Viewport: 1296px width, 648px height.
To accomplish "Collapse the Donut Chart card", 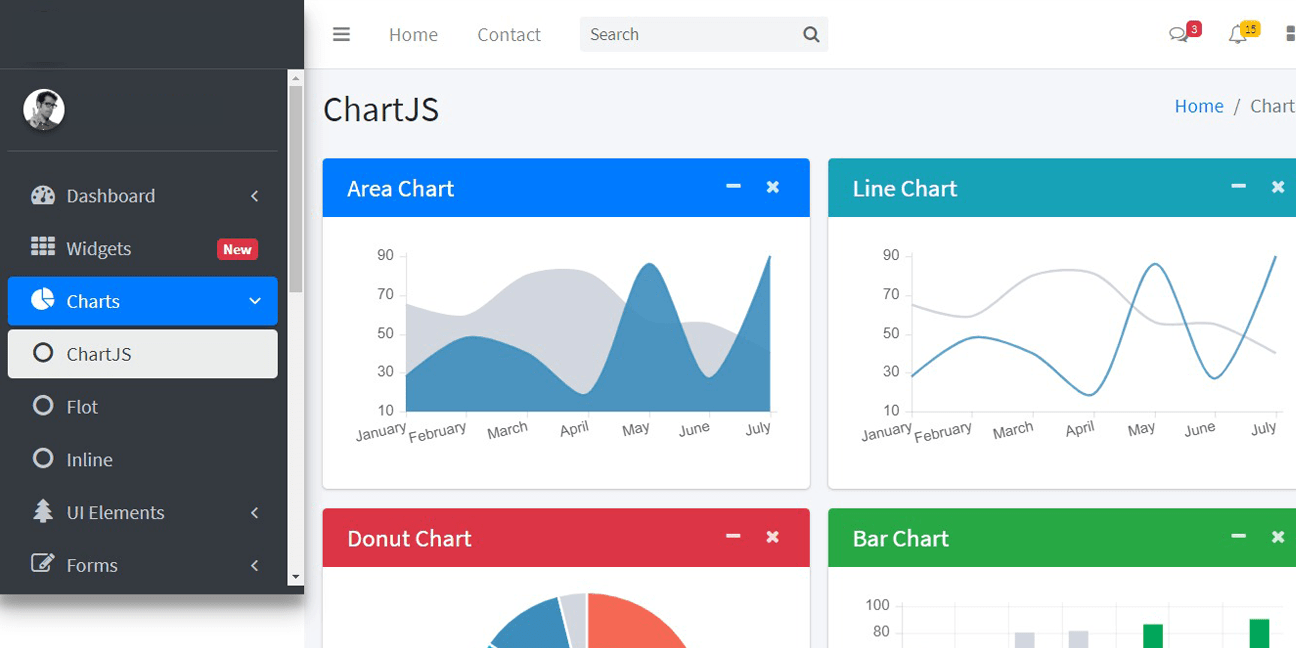I will point(734,536).
